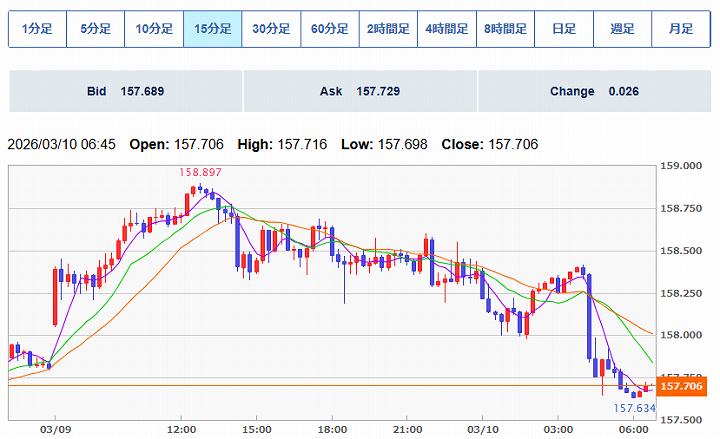Change chart to 30分足 interval
Image resolution: width=720 pixels, height=439 pixels.
click(x=270, y=29)
